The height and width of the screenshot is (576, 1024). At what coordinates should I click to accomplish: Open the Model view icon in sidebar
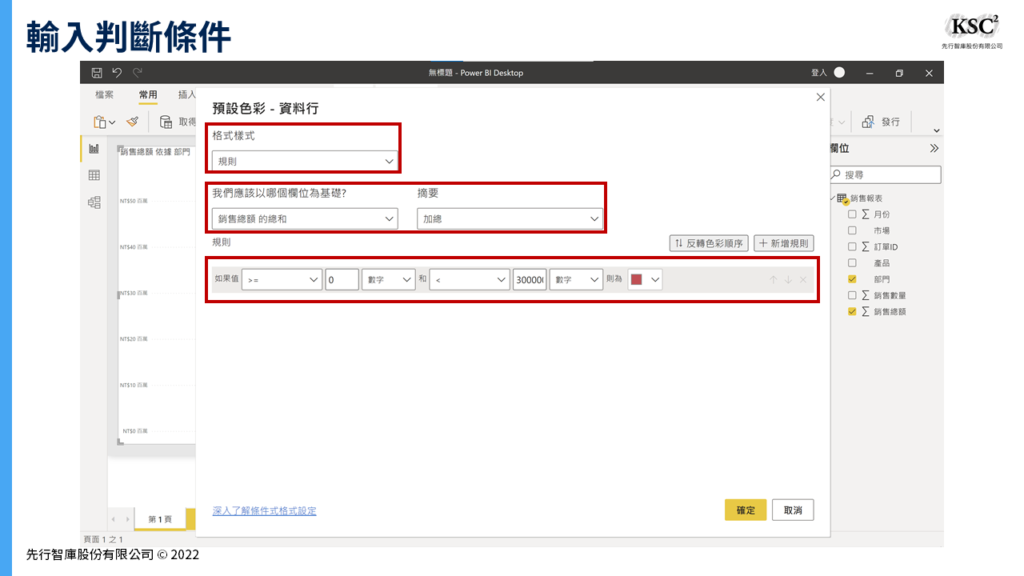94,202
